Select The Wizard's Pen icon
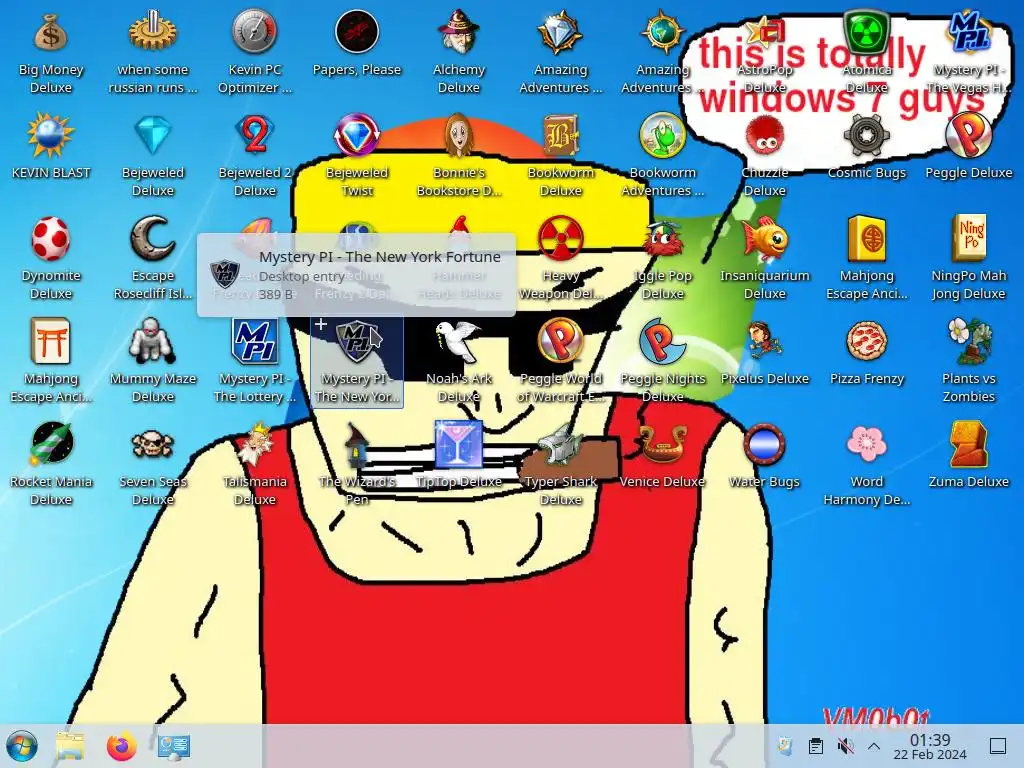This screenshot has height=768, width=1024. tap(357, 444)
